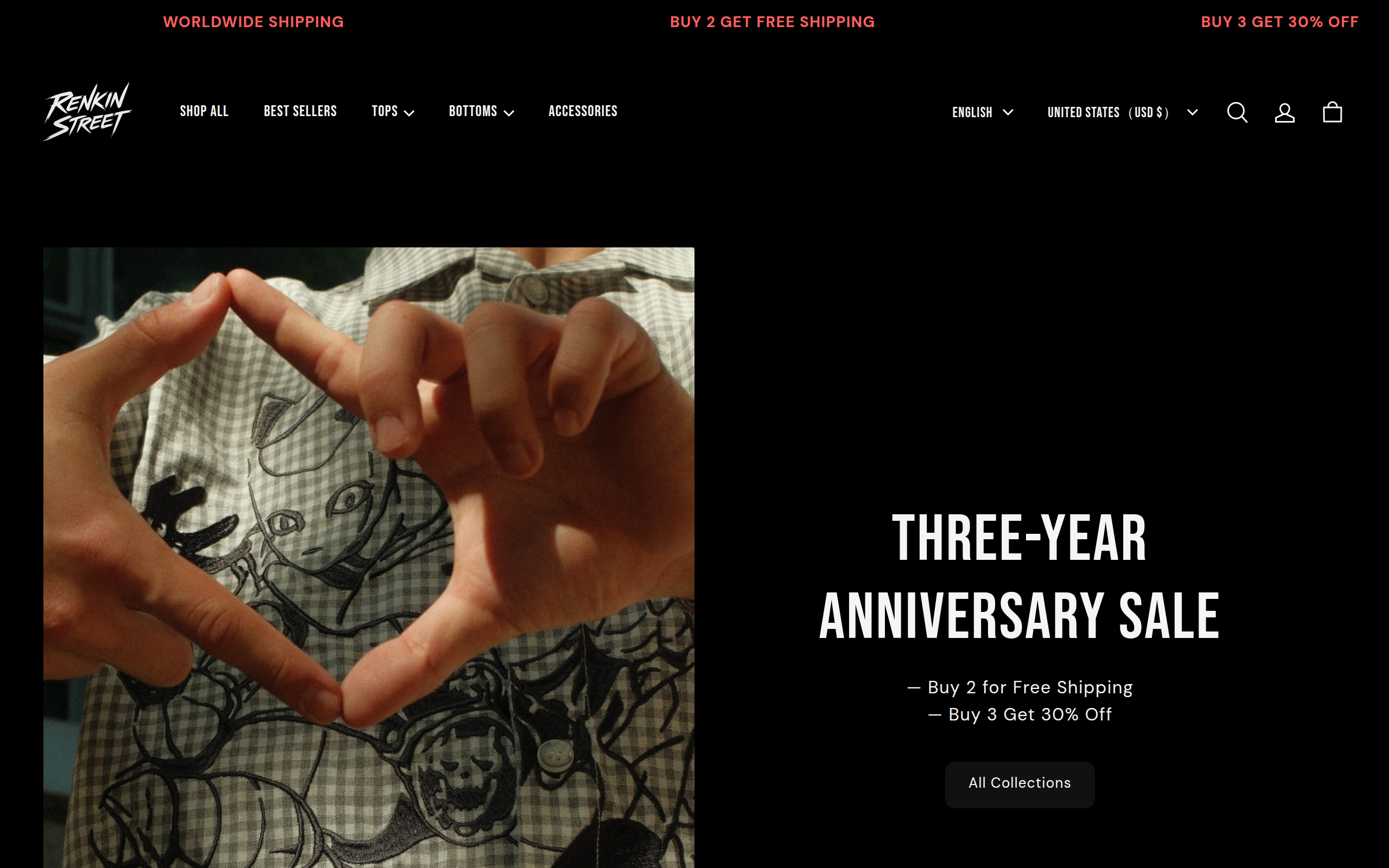Viewport: 1389px width, 868px height.
Task: Click the arrow beside United States USD
Action: (x=1192, y=112)
